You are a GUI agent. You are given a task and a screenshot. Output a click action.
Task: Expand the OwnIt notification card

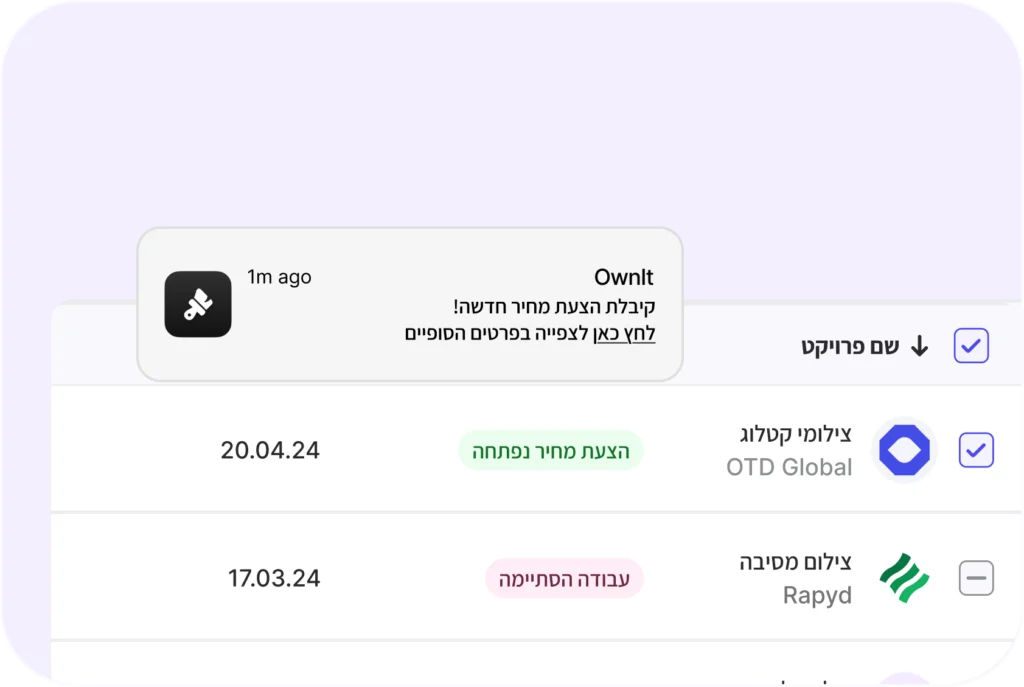(410, 305)
